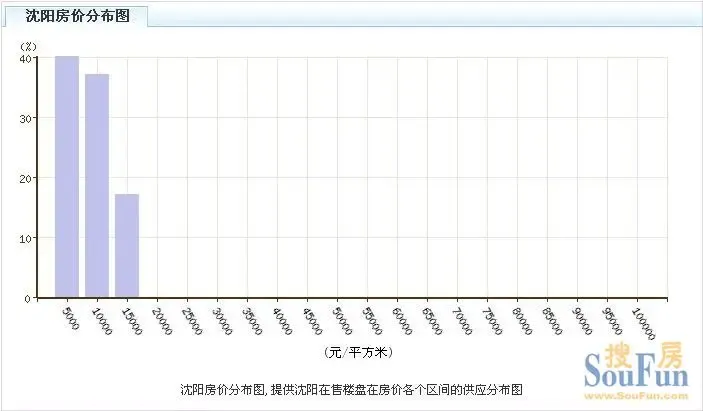703x411 pixels.
Task: Click the 25000 x-axis label
Action: 192,321
